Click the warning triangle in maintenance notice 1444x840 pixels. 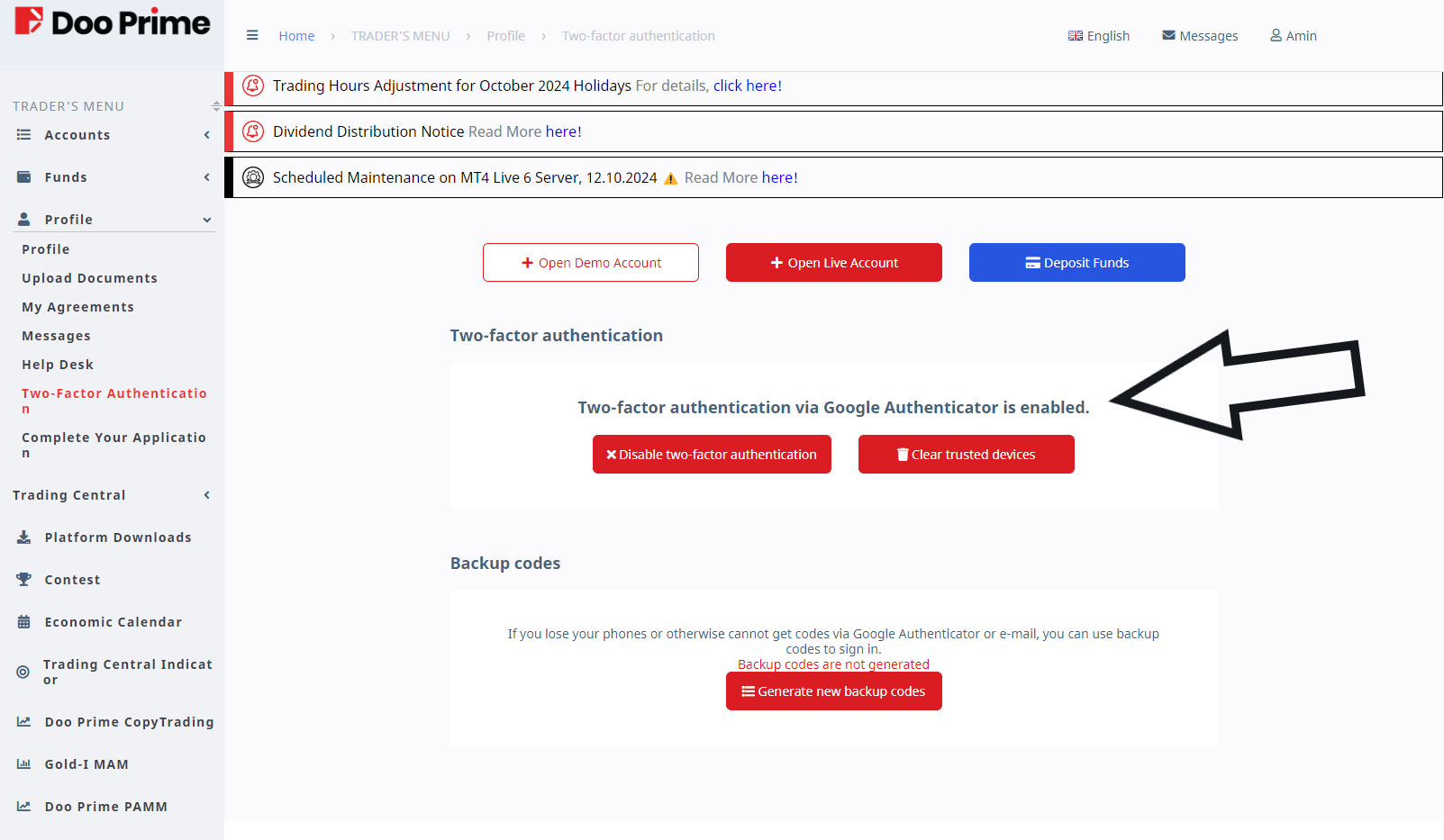click(670, 178)
